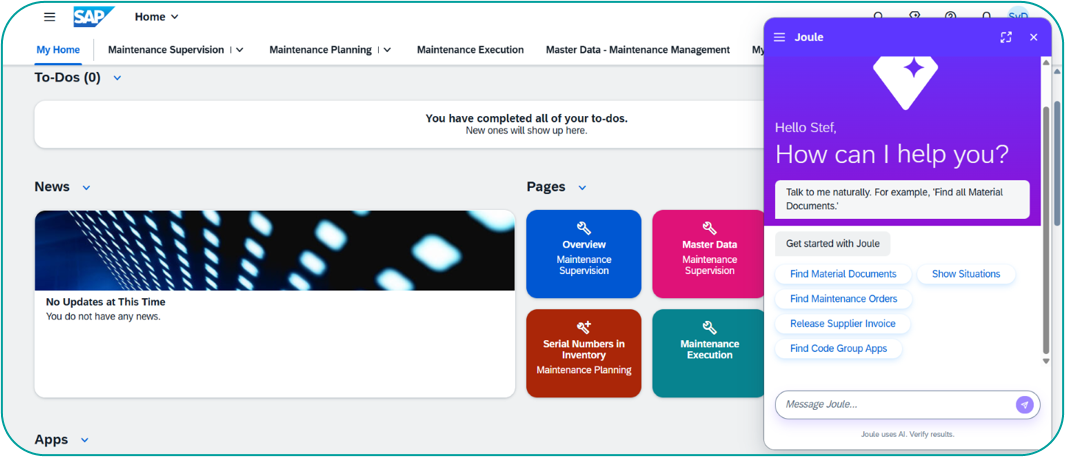Choose the Release Supplier Invoice suggestion
Image resolution: width=1065 pixels, height=457 pixels.
843,324
